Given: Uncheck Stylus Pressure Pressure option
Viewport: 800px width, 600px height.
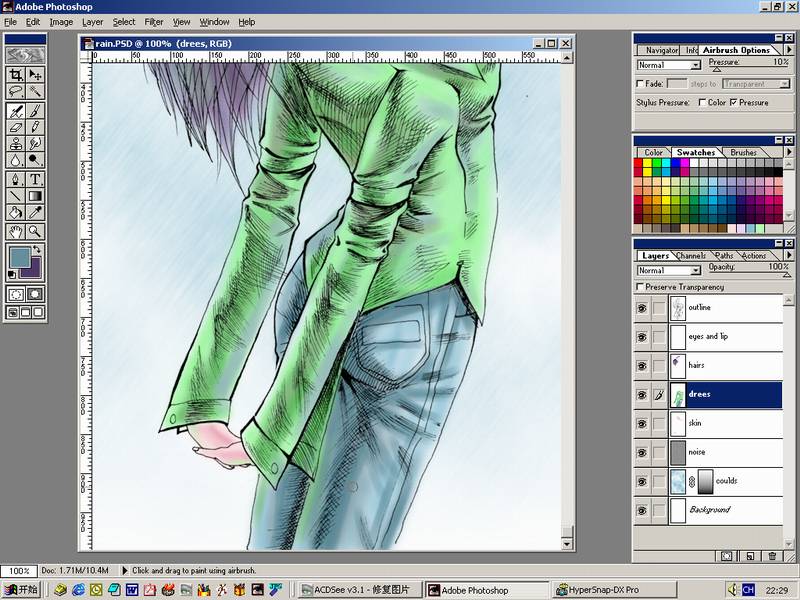Looking at the screenshot, I should click(733, 102).
